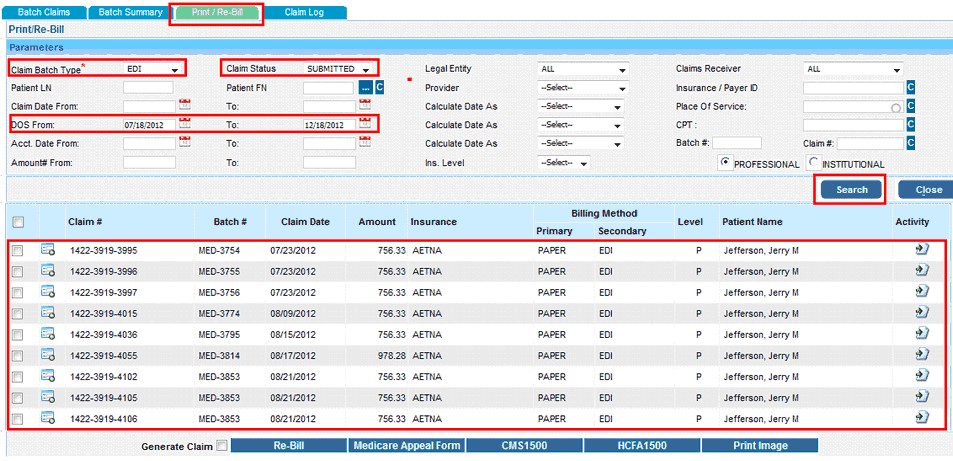Click activity icon for claim 1422-3919-4055
The image size is (953, 461).
921,354
